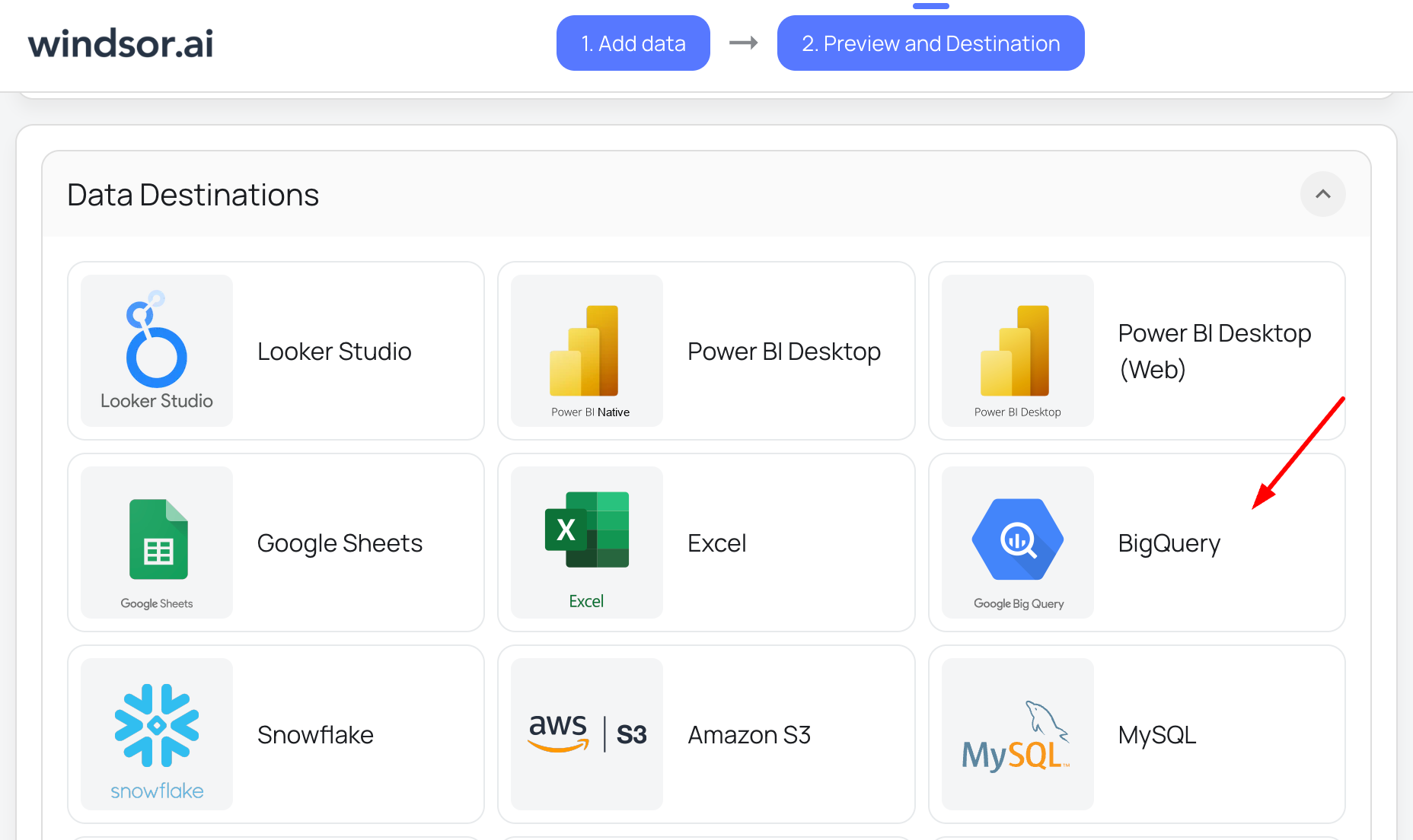Select the Snowflake destination label
The image size is (1413, 840).
(x=315, y=735)
